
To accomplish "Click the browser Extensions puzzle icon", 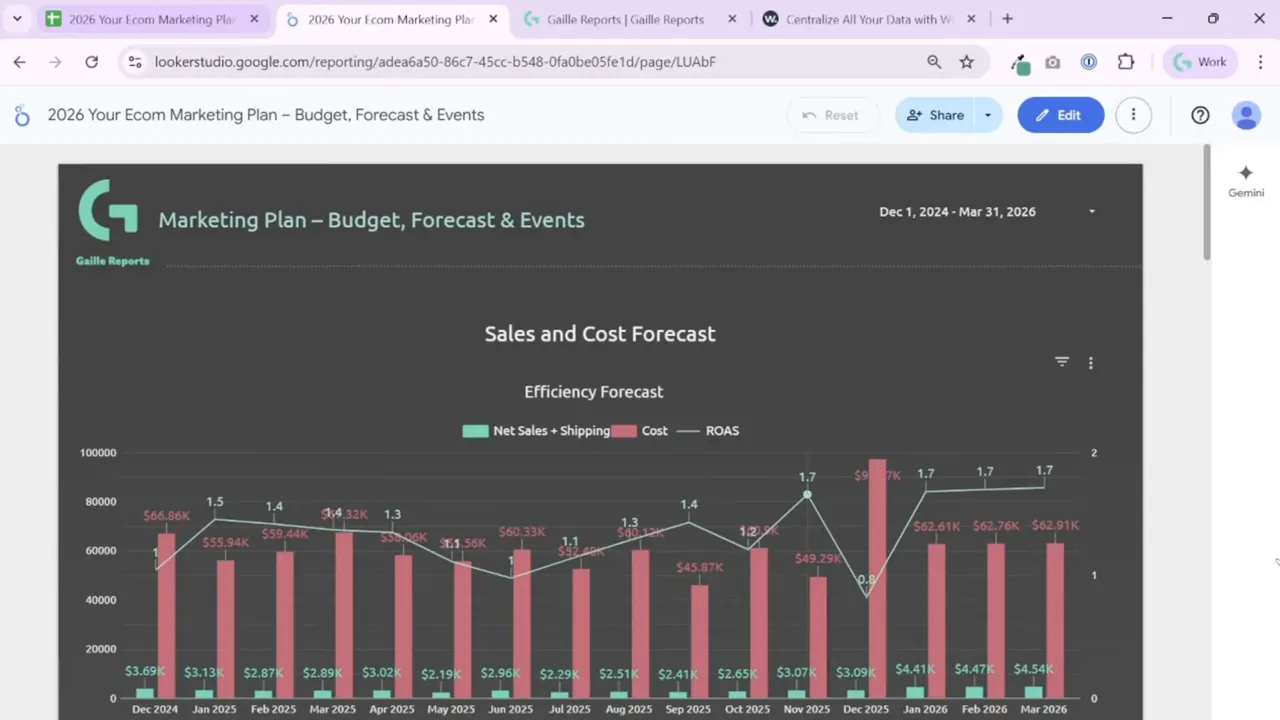I will (x=1125, y=61).
